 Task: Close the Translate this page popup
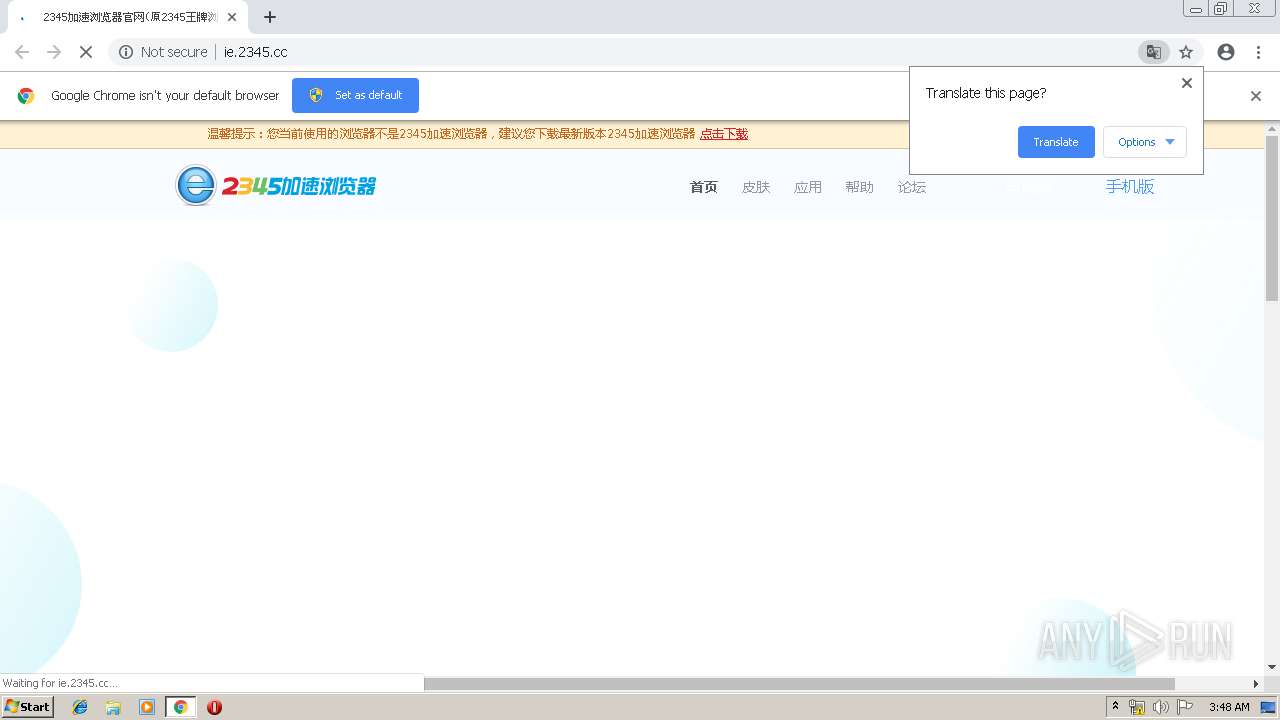[1187, 83]
